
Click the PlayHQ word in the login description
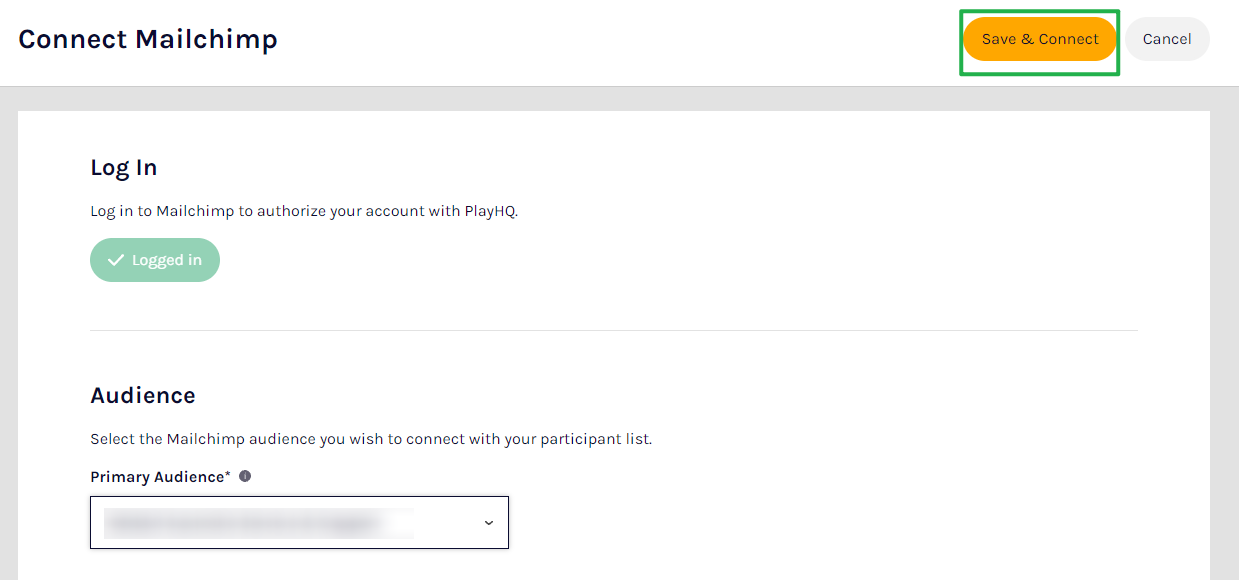490,211
